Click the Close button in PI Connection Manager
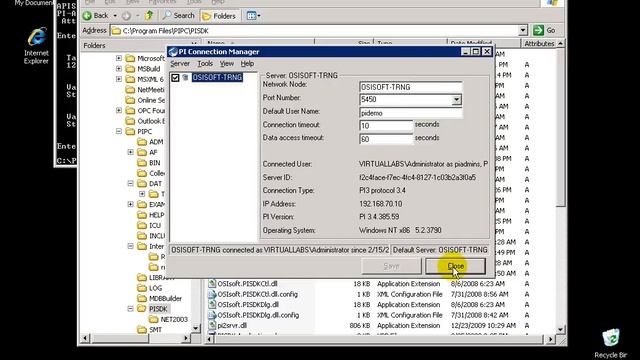The width and height of the screenshot is (640, 360). point(456,266)
